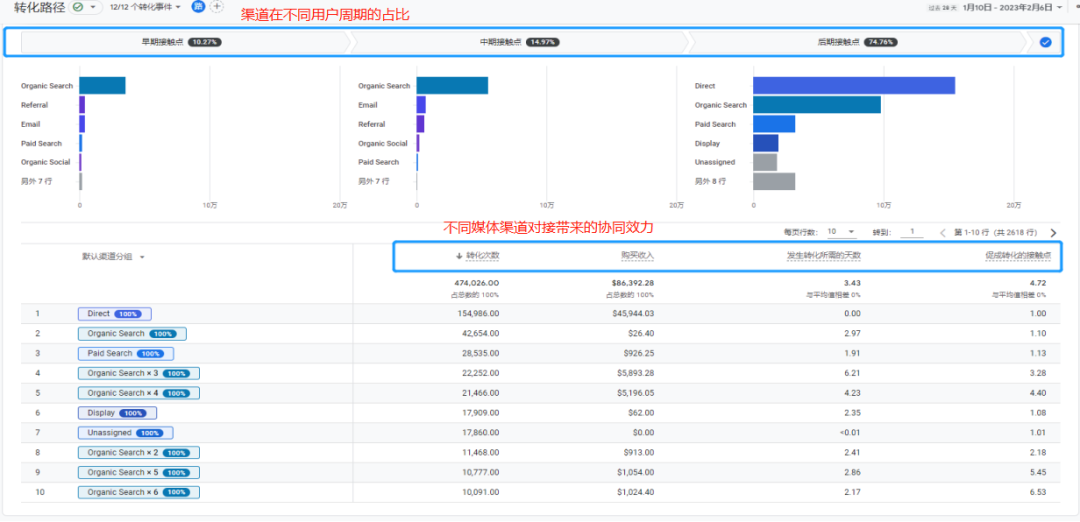Image resolution: width=1080 pixels, height=522 pixels.
Task: Click the Unassigned label in late chart
Action: coord(715,163)
